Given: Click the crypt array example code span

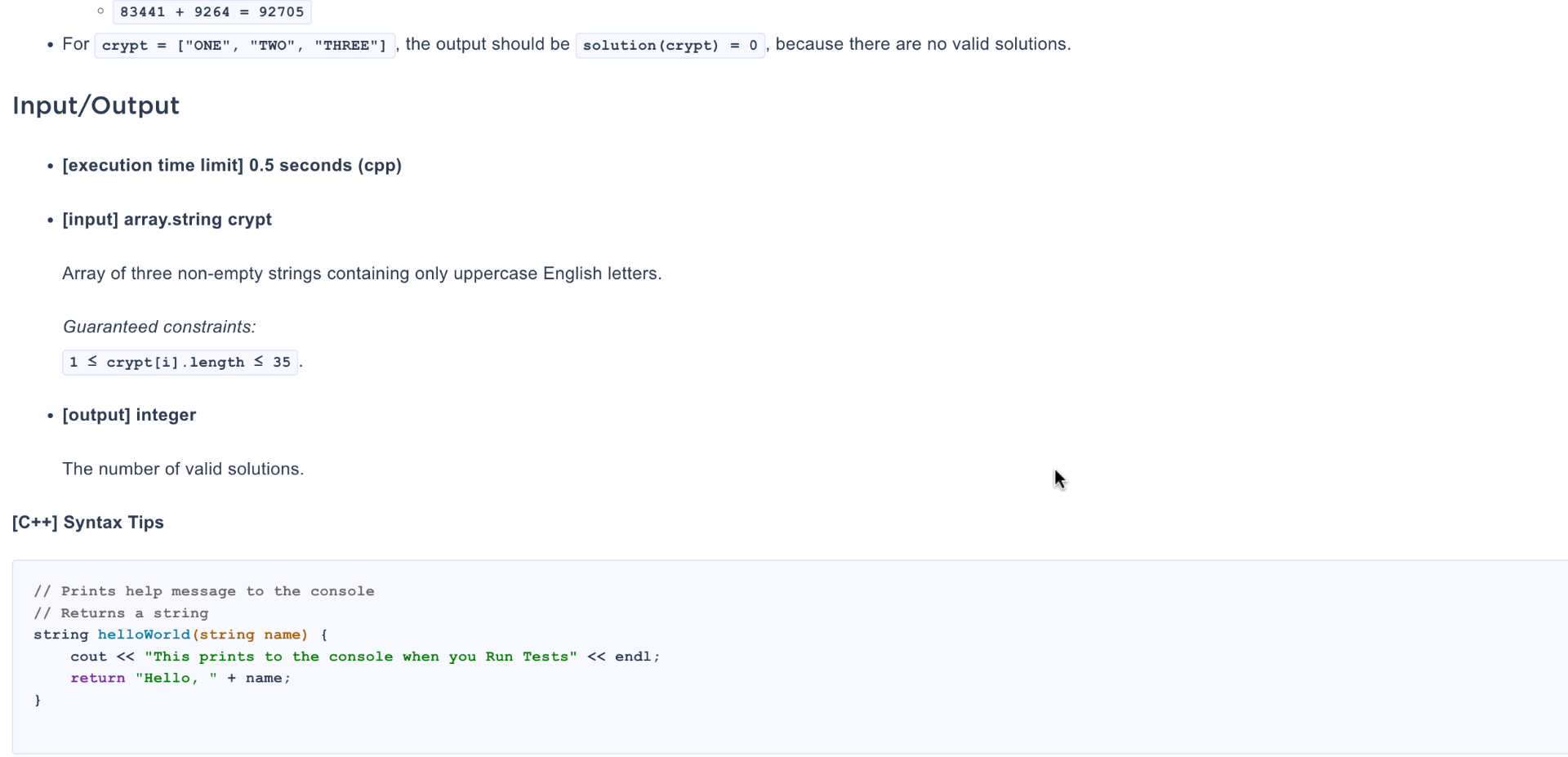Looking at the screenshot, I should pos(243,45).
